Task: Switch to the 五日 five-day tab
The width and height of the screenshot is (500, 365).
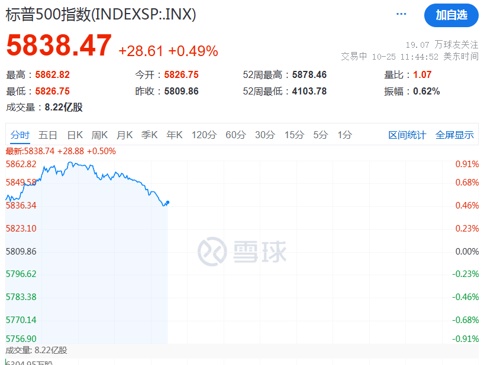Action: pyautogui.click(x=48, y=135)
